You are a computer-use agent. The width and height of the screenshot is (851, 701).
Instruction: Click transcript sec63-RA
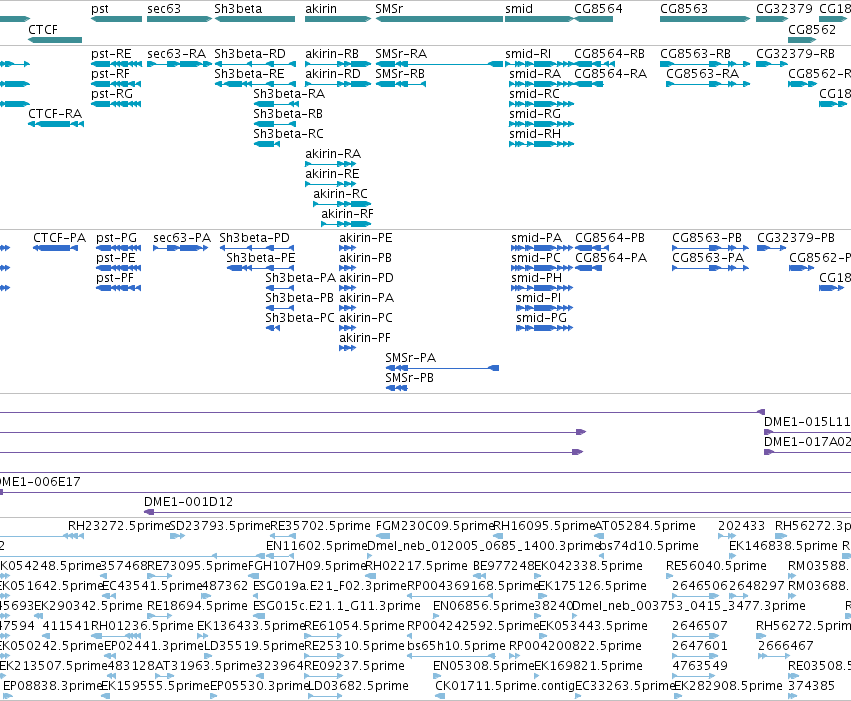pos(176,54)
